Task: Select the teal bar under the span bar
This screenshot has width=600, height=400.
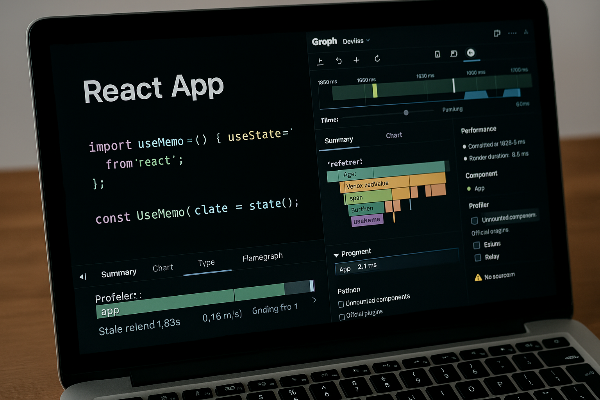Action: pos(366,209)
